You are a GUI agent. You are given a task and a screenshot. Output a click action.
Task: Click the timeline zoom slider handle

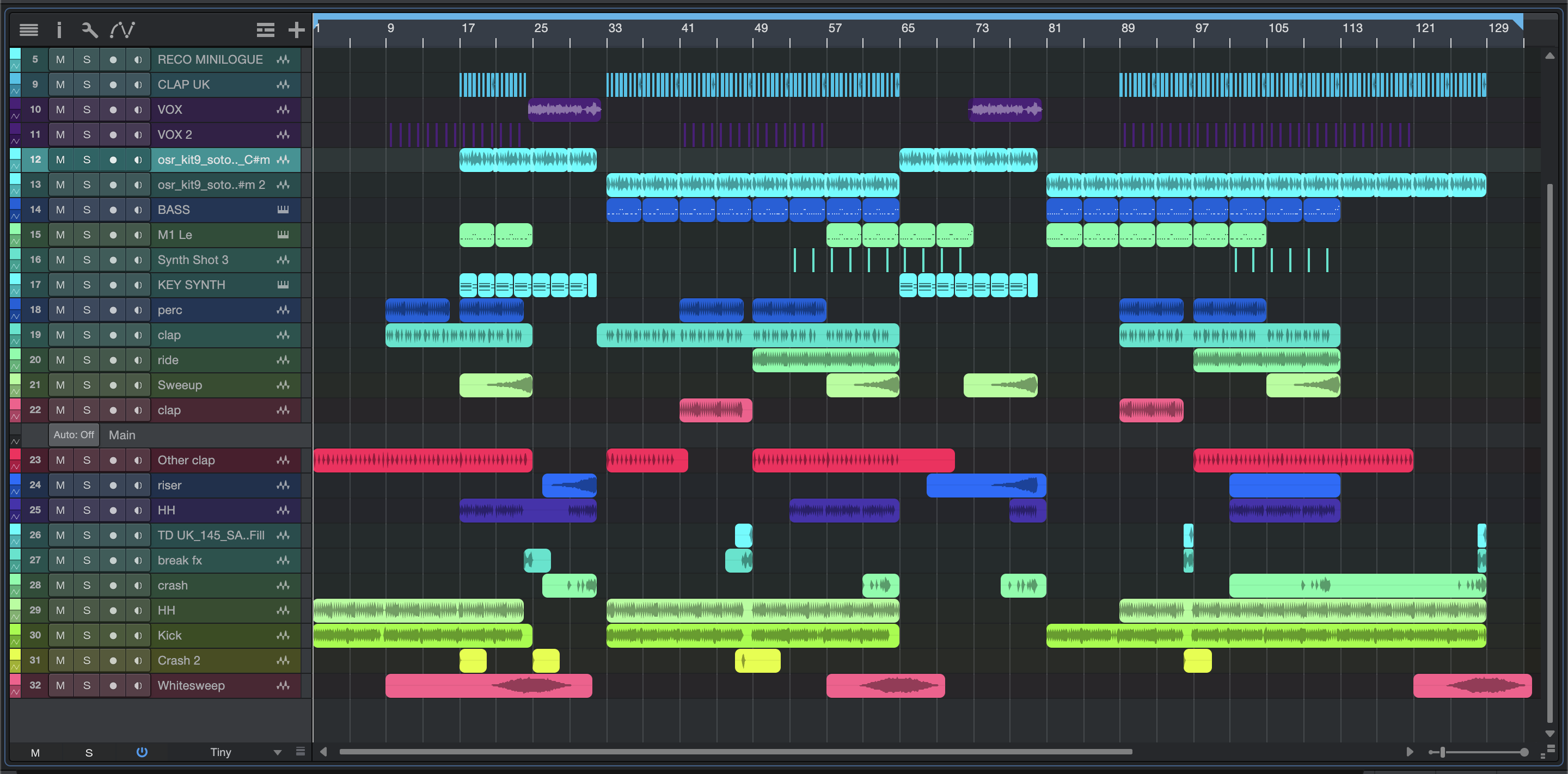(1442, 752)
